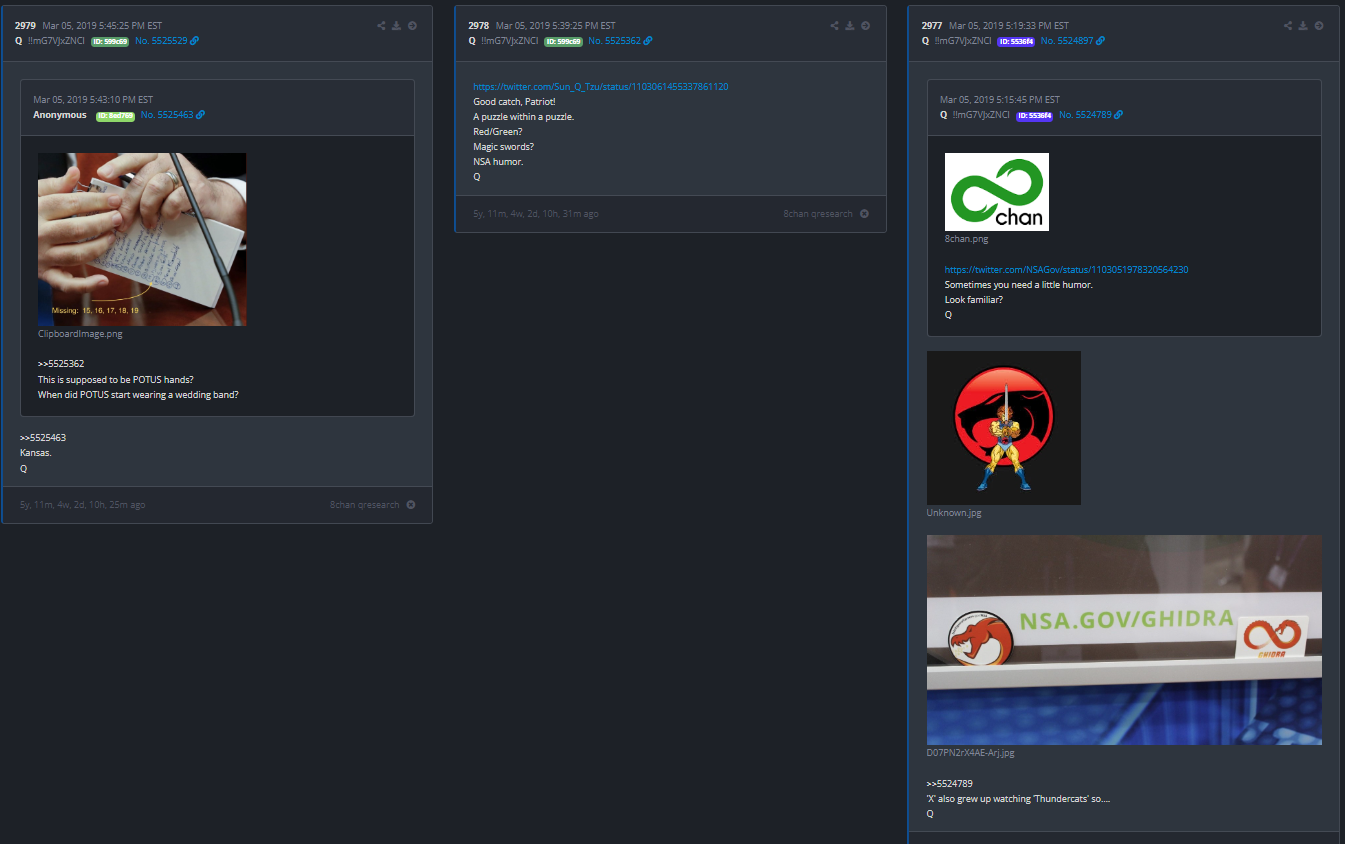1345x844 pixels.
Task: Click the D07PN2rX4AE-Arj.jpg file name
Action: pos(971,753)
